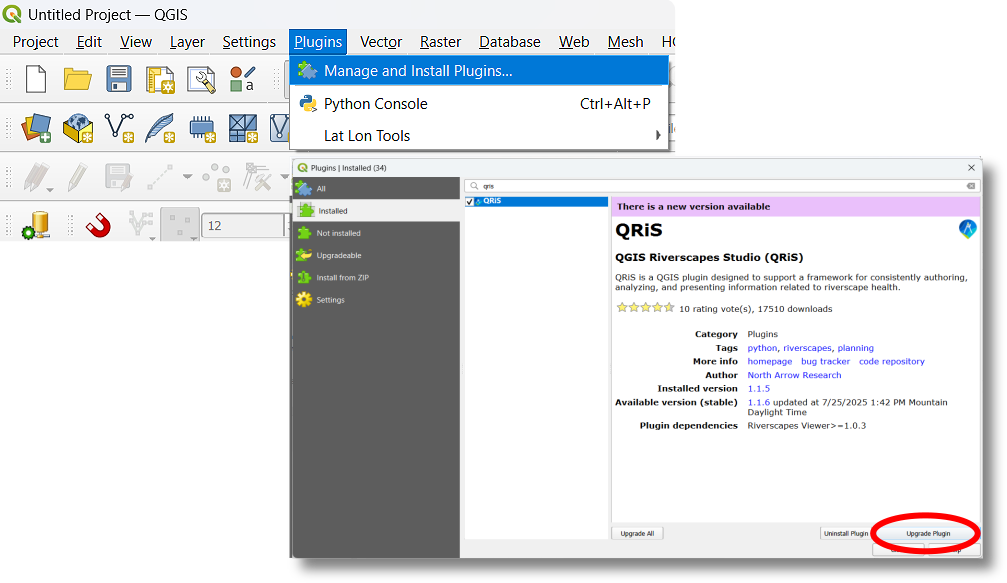Open the new print layout icon

coord(160,80)
